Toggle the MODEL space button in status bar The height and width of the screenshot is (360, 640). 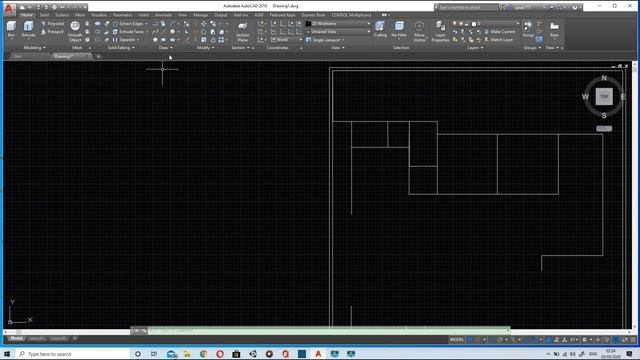456,340
